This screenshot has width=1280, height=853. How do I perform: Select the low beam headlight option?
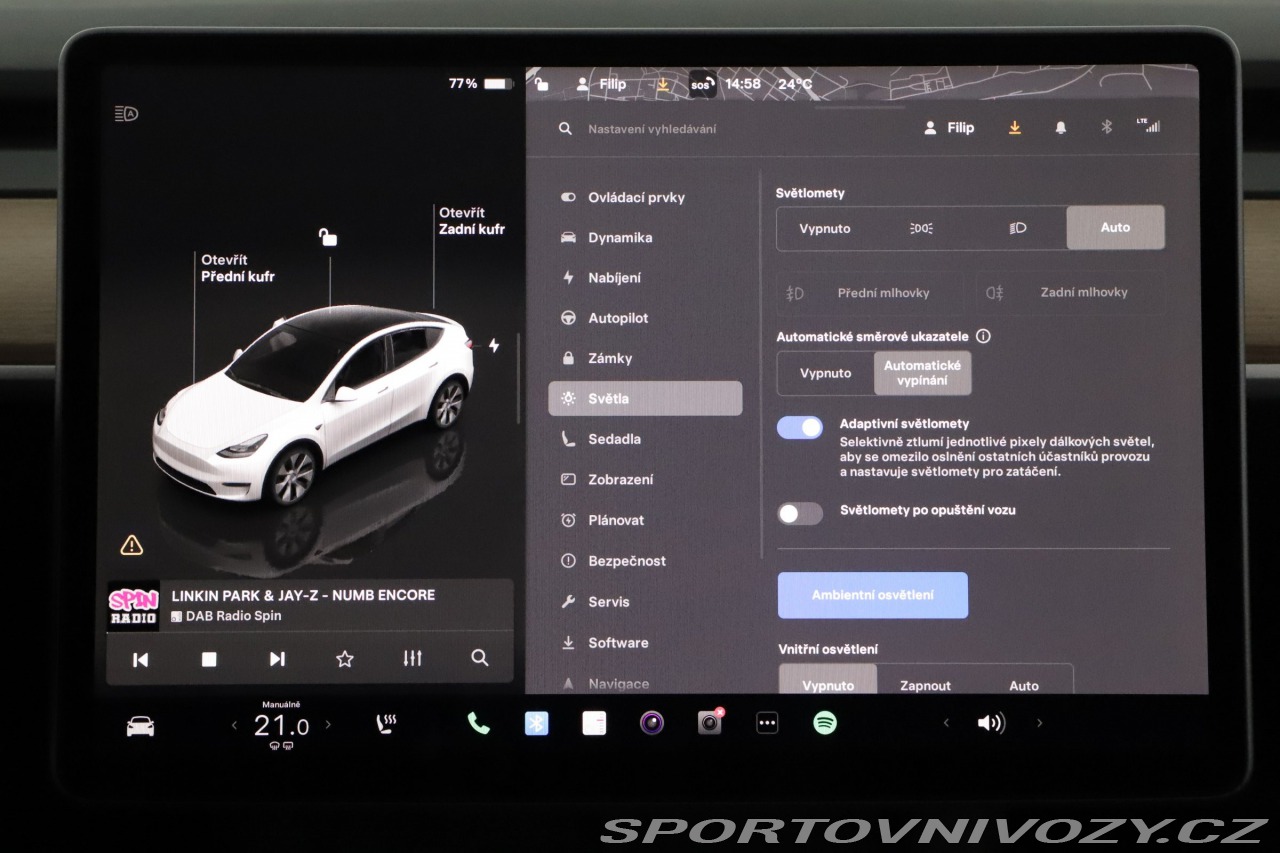coord(1018,228)
